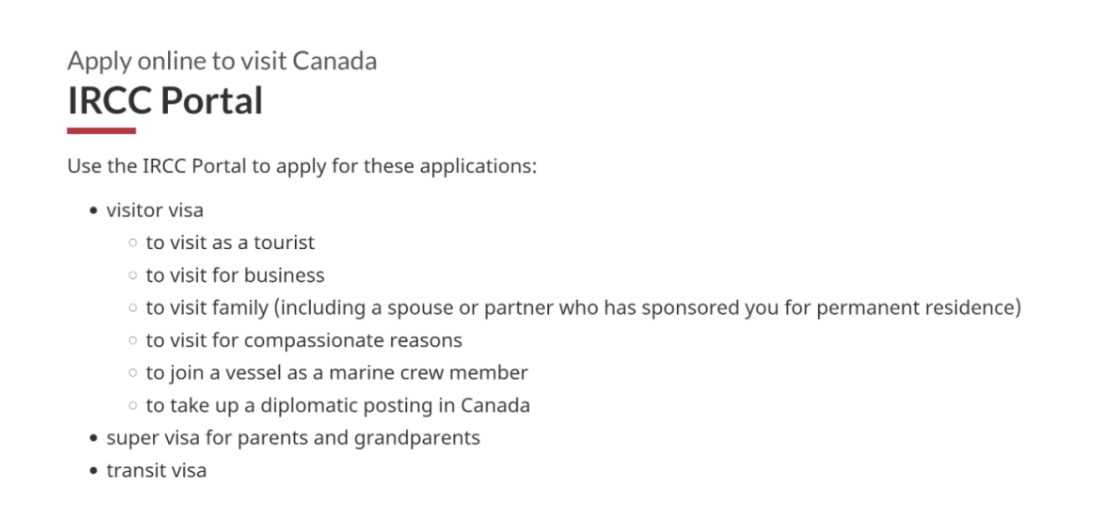Click the "transit visa" list item
The height and width of the screenshot is (514, 1093).
point(156,470)
